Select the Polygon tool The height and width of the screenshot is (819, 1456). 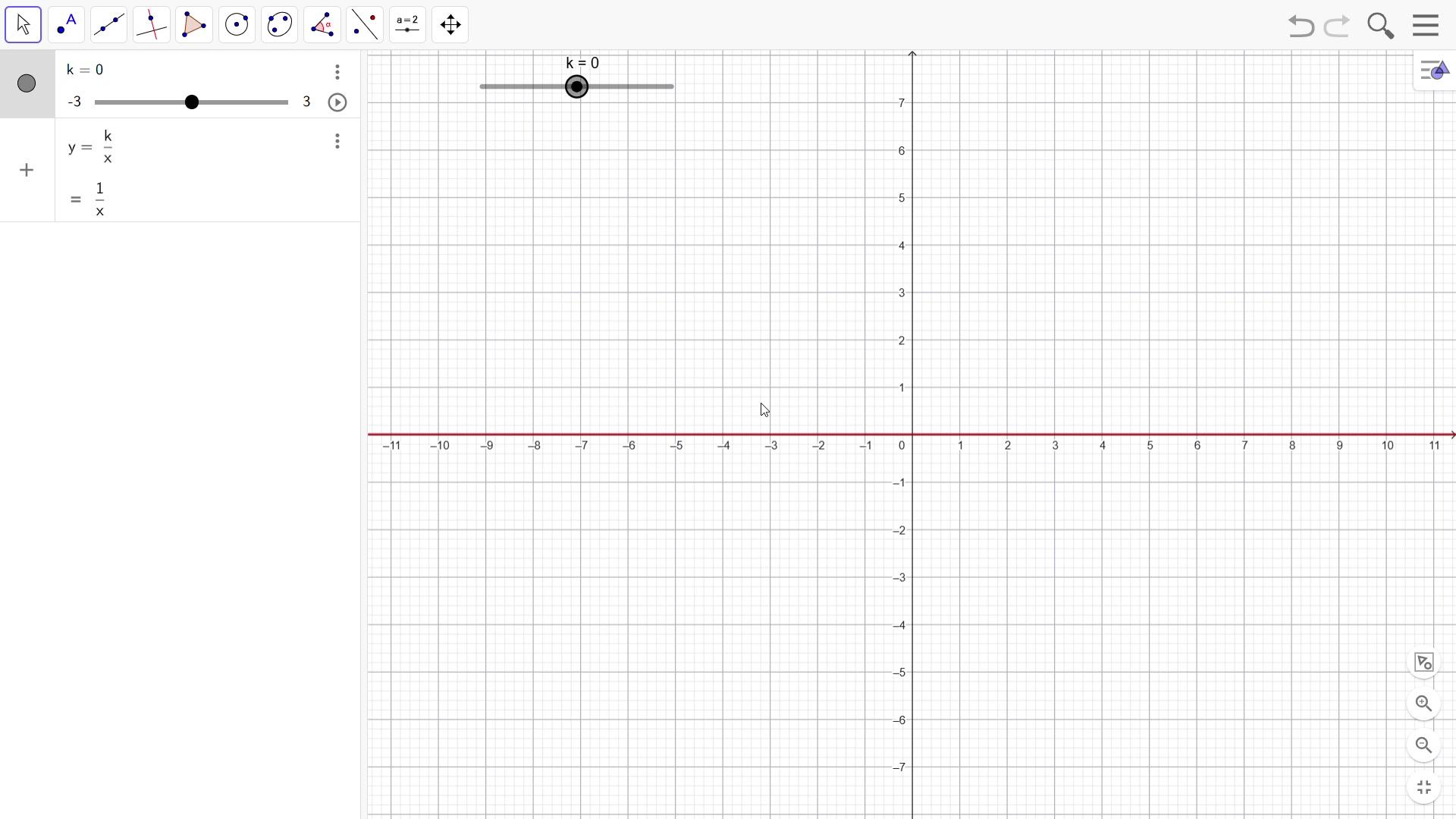(194, 25)
